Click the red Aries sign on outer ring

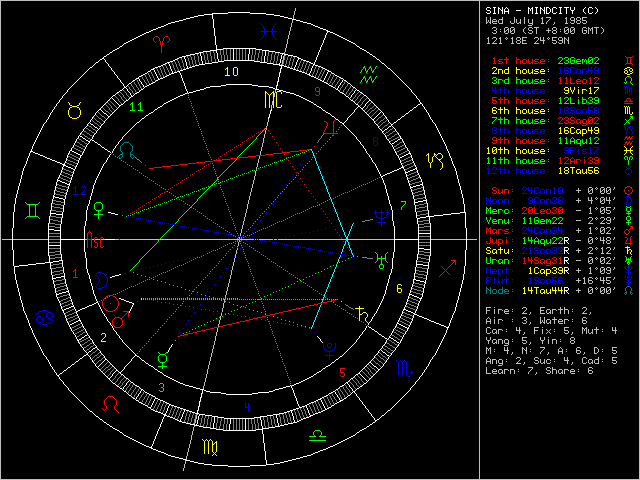[162, 43]
